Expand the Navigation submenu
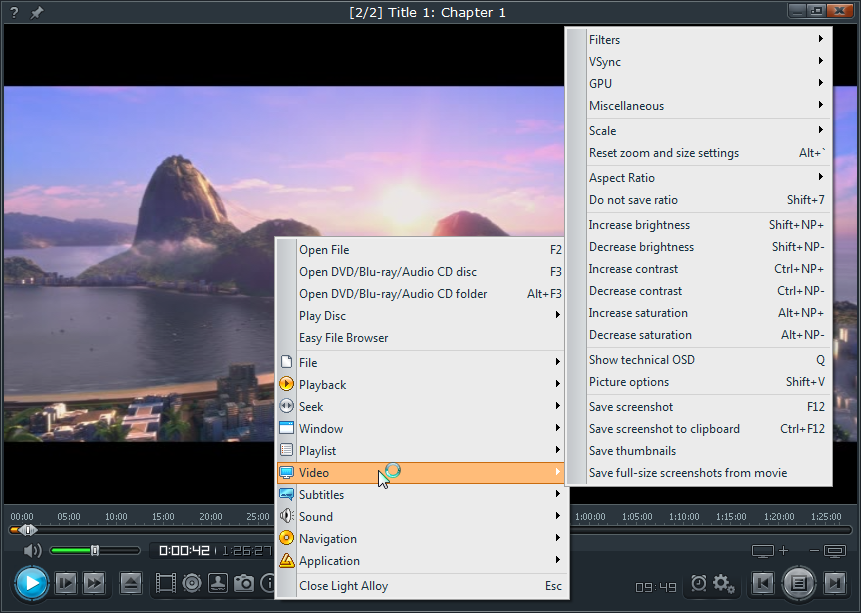 tap(421, 538)
